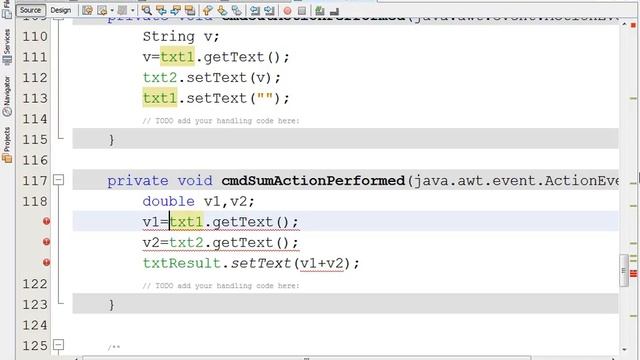
Task: Click txtResult variable name
Action: [x=181, y=263]
